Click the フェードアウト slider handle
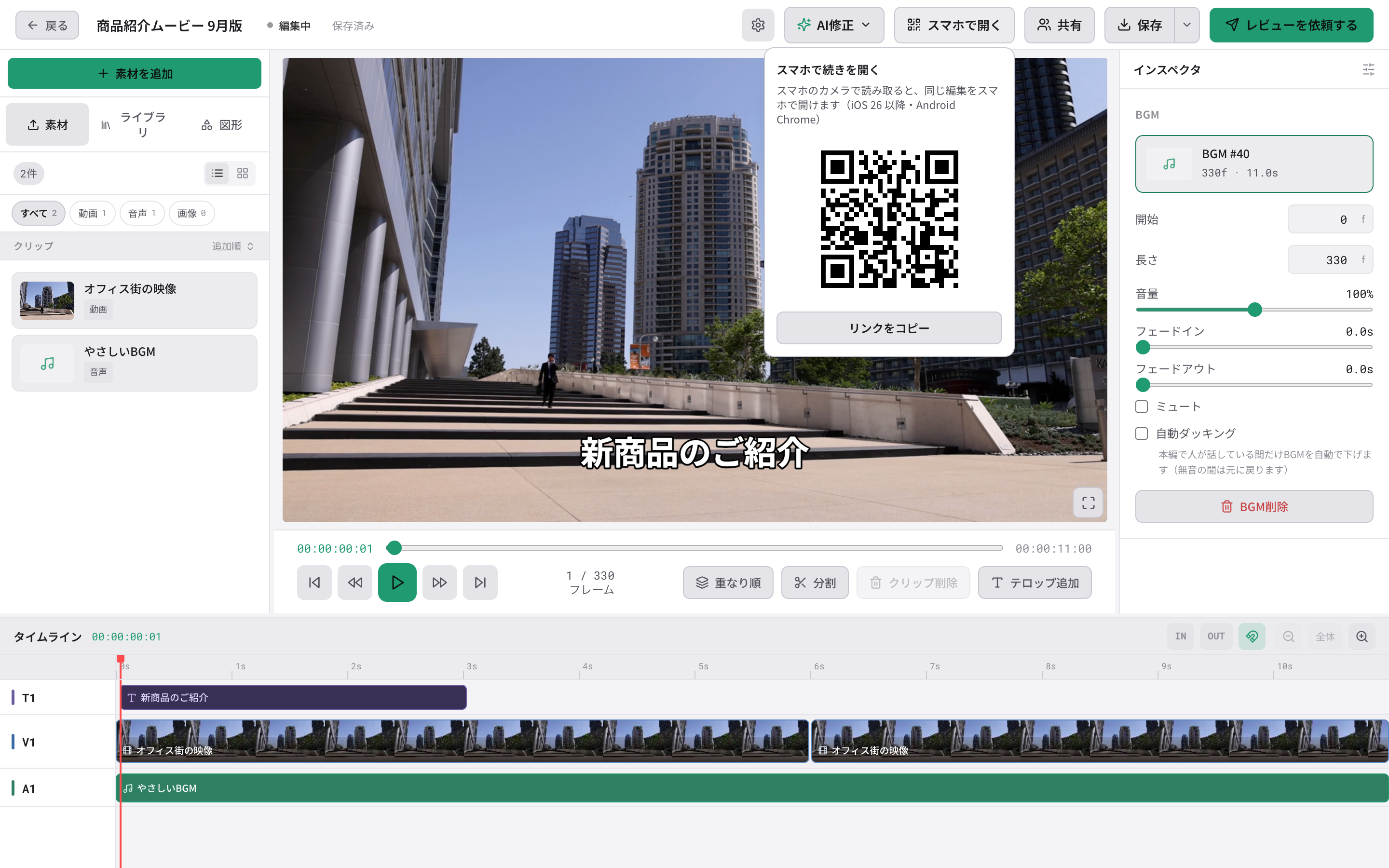The image size is (1389, 868). [x=1143, y=385]
